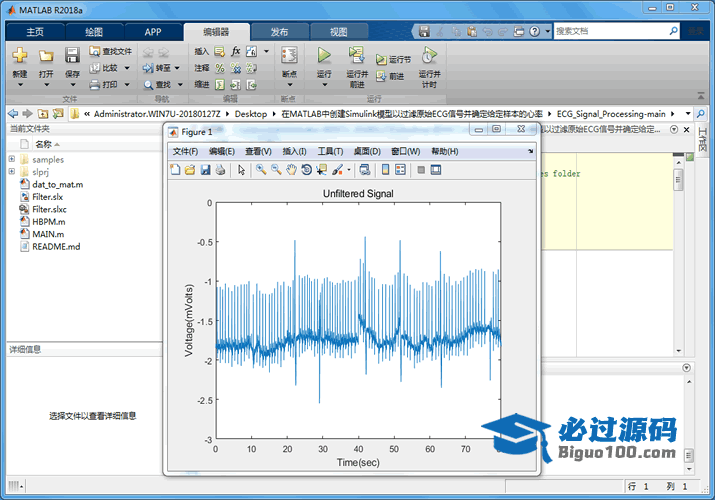715x500 pixels.
Task: Switch to the Plots ribbon tab
Action: pyautogui.click(x=94, y=32)
